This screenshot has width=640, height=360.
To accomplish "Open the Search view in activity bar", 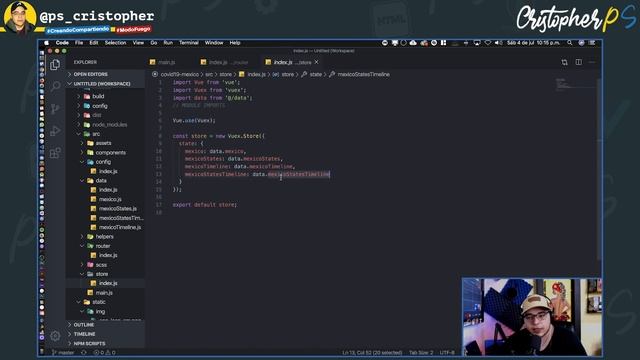I will (56, 86).
